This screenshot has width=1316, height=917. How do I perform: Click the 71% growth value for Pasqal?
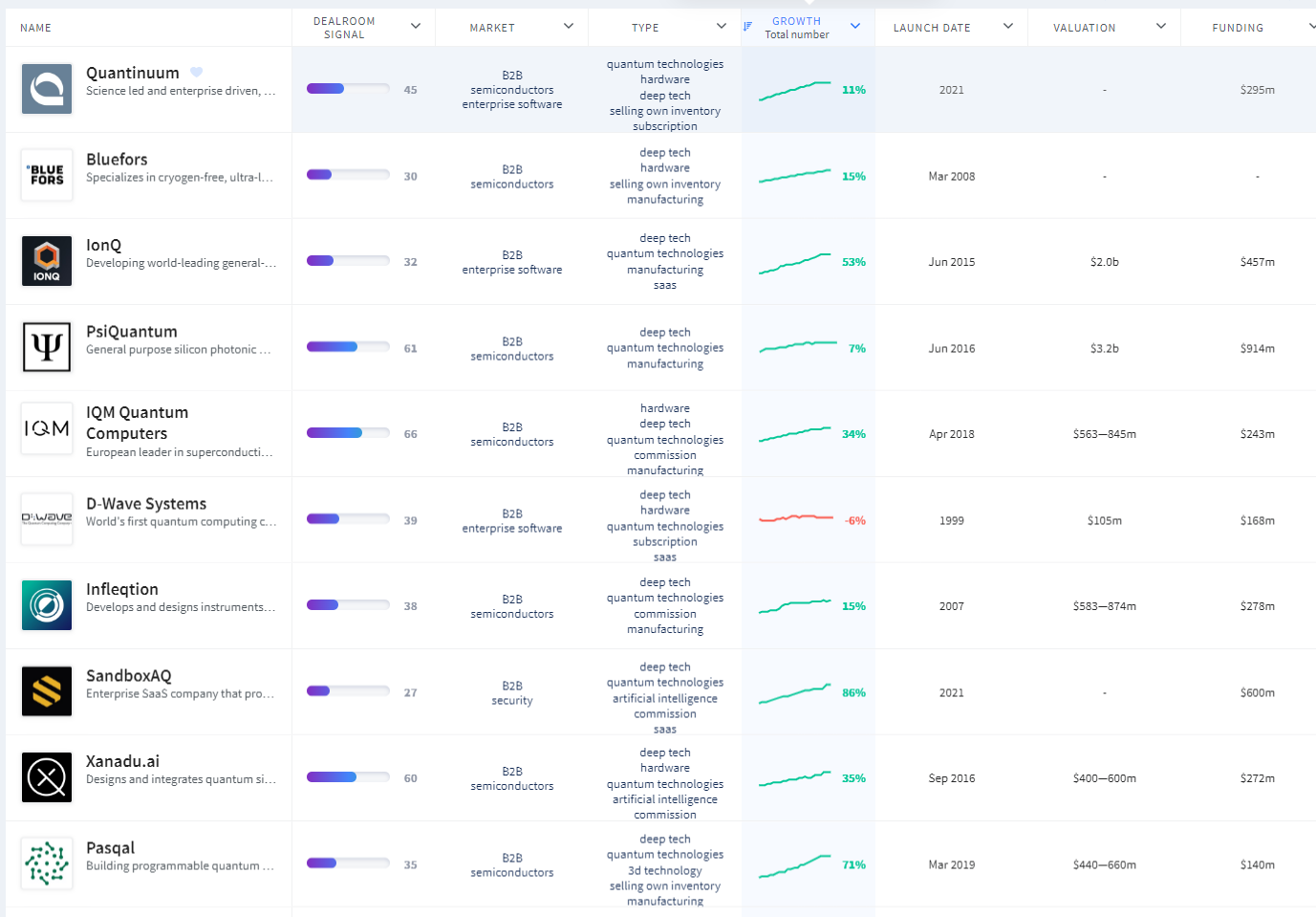(853, 864)
